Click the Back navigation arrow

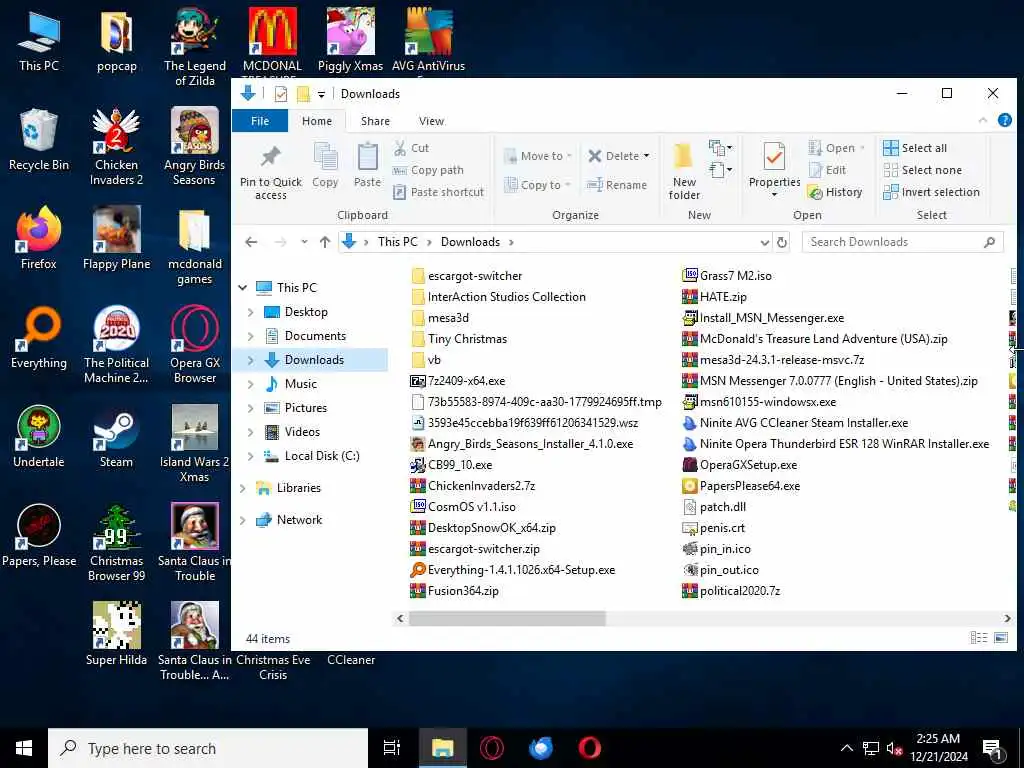click(x=251, y=242)
